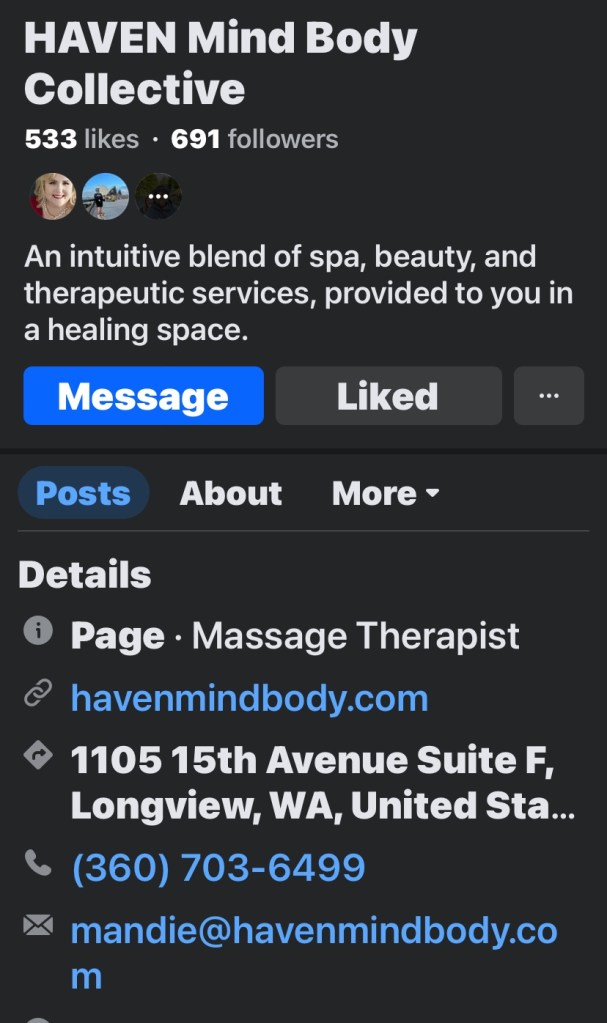607x1023 pixels.
Task: Click the directions arrow icon beside address
Action: tap(38, 756)
